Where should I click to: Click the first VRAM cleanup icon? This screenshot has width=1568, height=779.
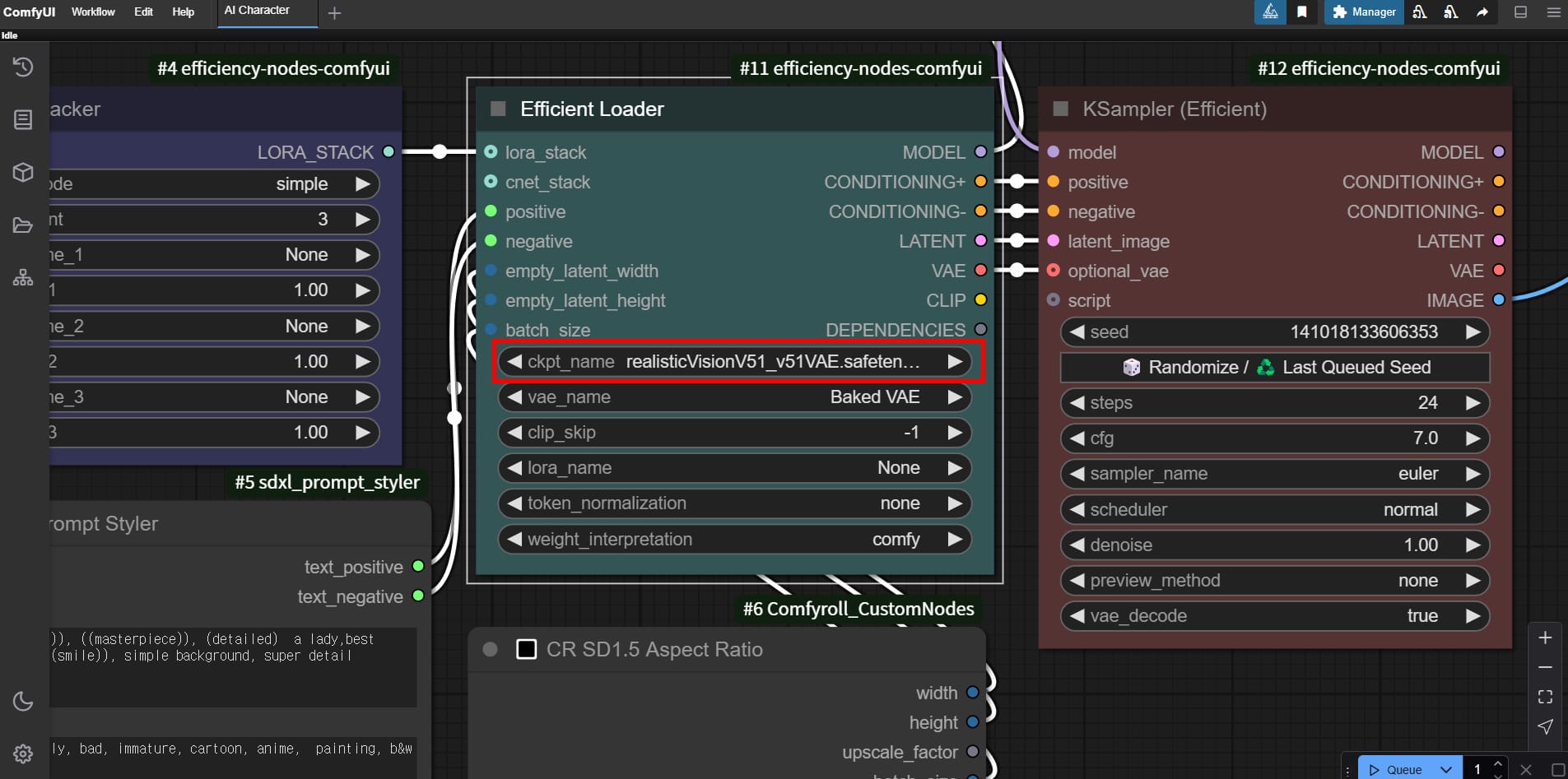tap(1420, 13)
